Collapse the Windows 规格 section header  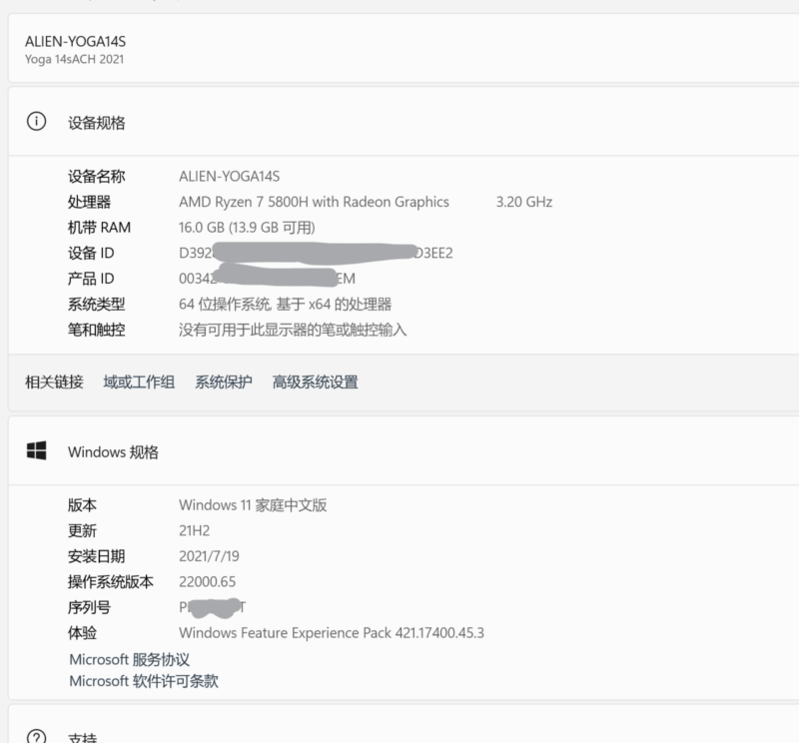pos(400,452)
